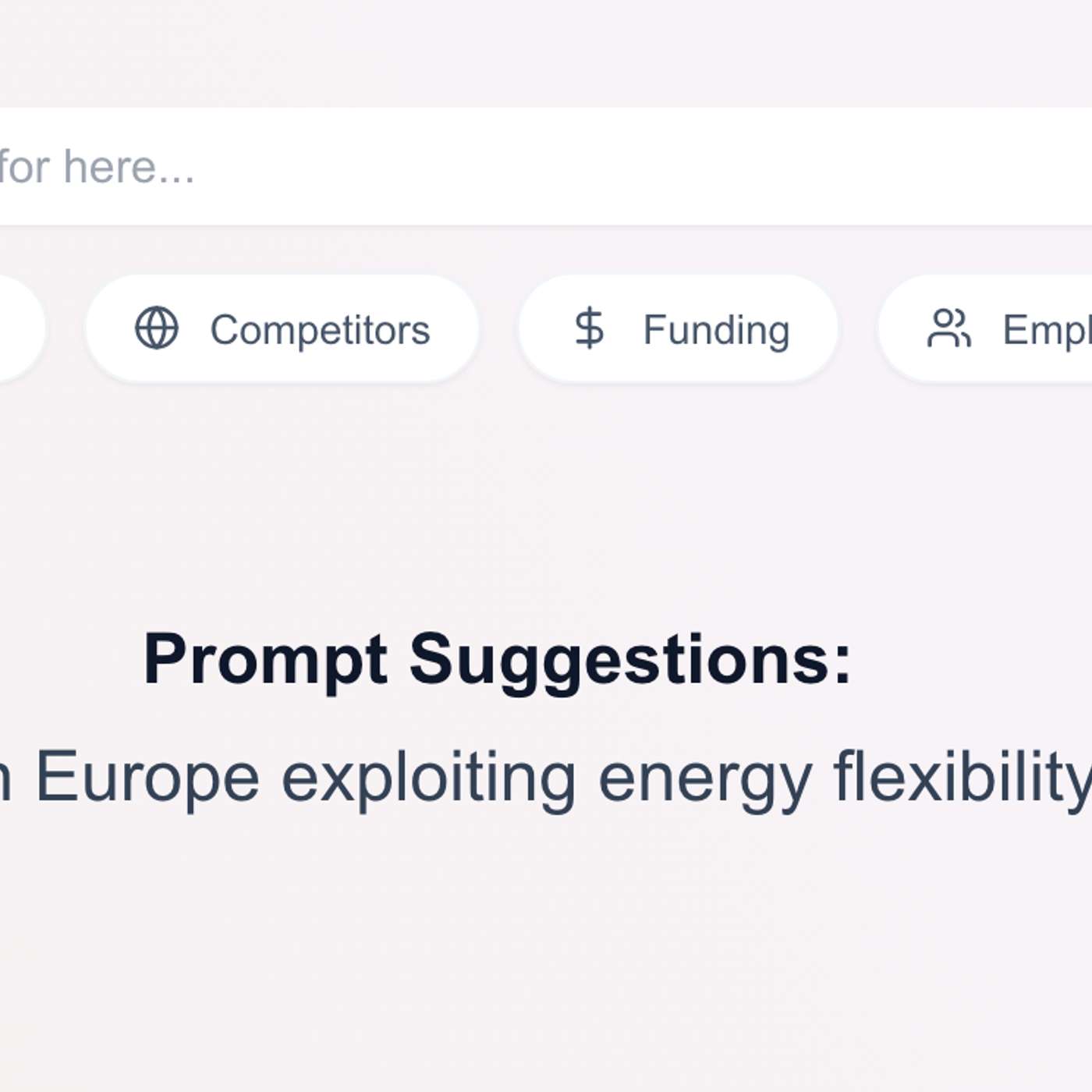Select the Competitors filter chip
Screen dimensions: 1092x1092
pos(282,328)
